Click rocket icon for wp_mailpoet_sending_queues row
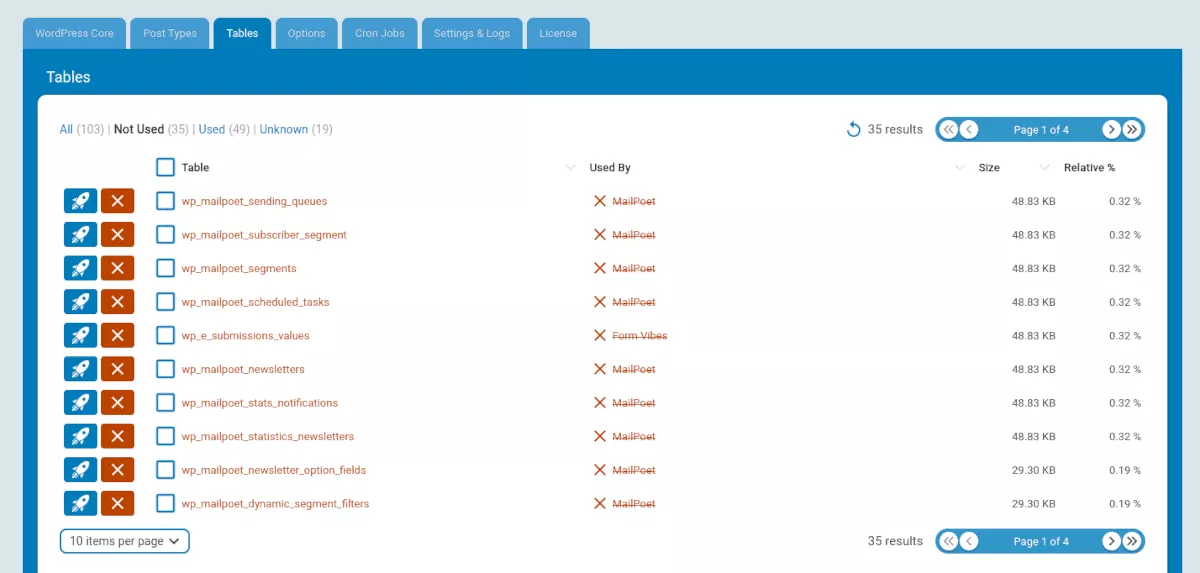The width and height of the screenshot is (1200, 573). click(80, 201)
